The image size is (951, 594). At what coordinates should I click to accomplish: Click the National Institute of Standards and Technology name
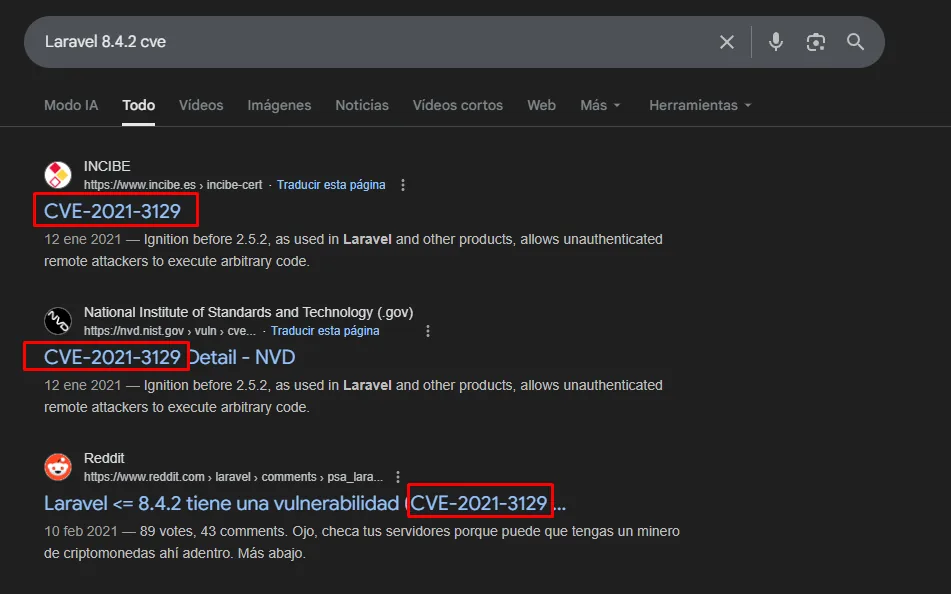(x=249, y=312)
